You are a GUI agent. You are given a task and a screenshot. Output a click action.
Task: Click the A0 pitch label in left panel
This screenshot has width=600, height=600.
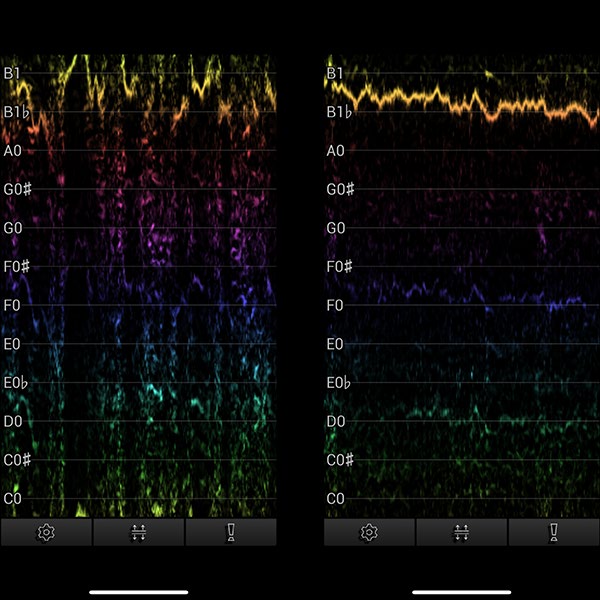(12, 151)
